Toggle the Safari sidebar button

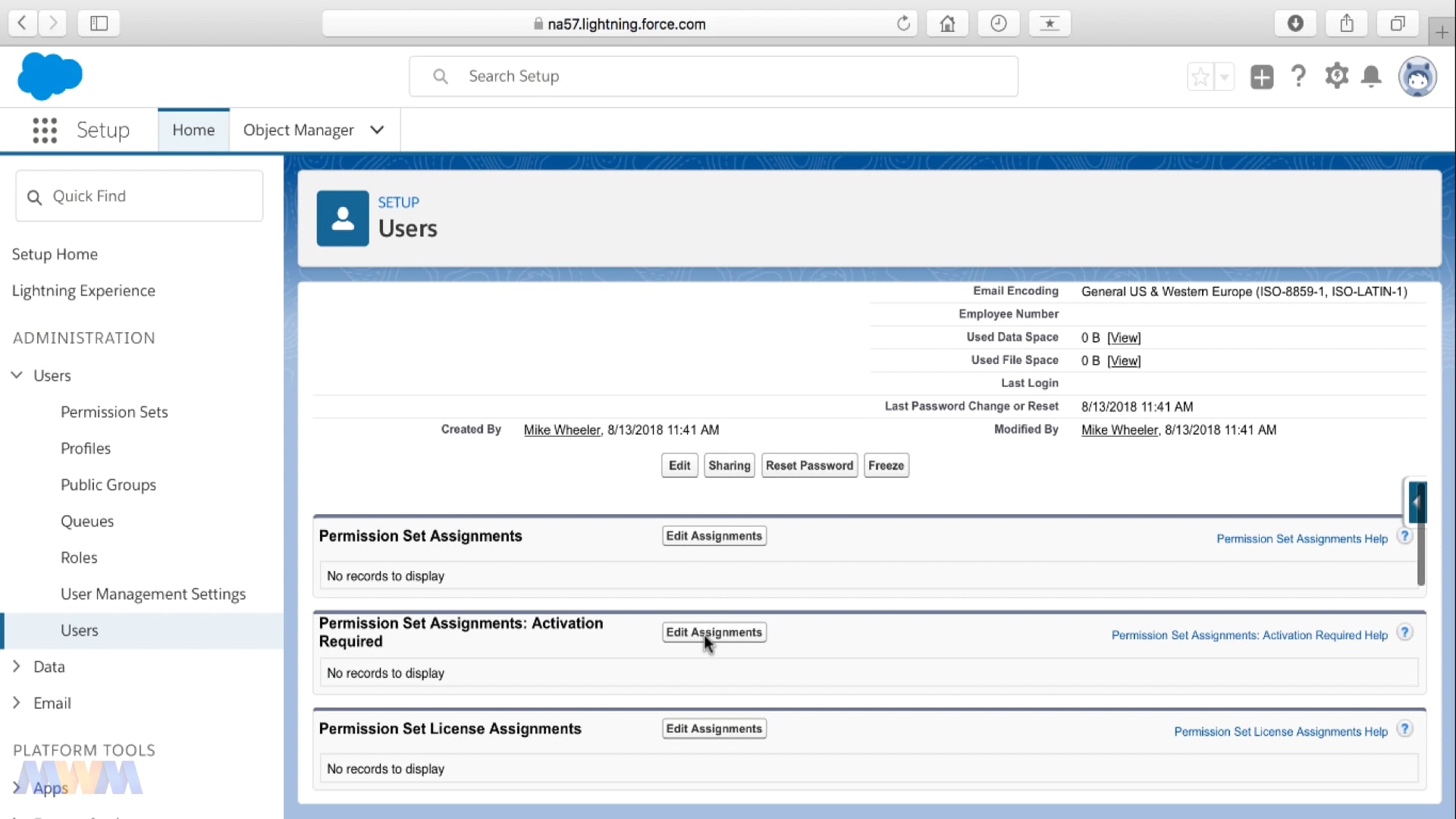(99, 24)
